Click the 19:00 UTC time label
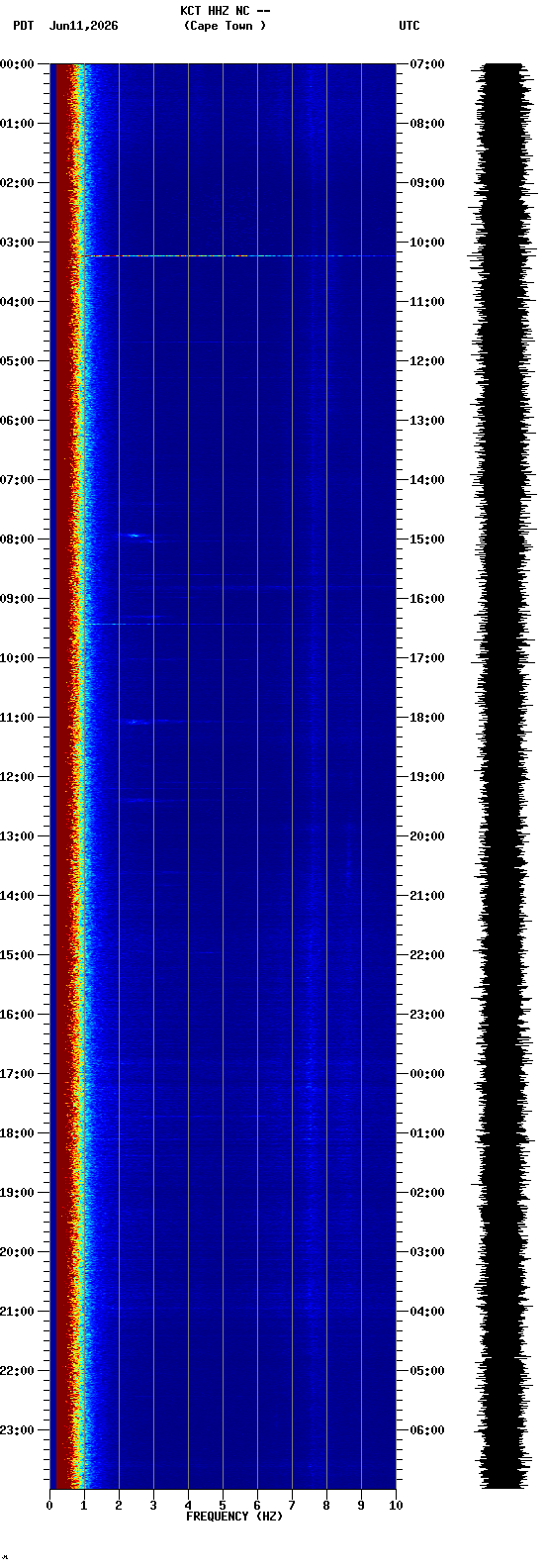Screen dimensions: 546x1568 pos(427,777)
